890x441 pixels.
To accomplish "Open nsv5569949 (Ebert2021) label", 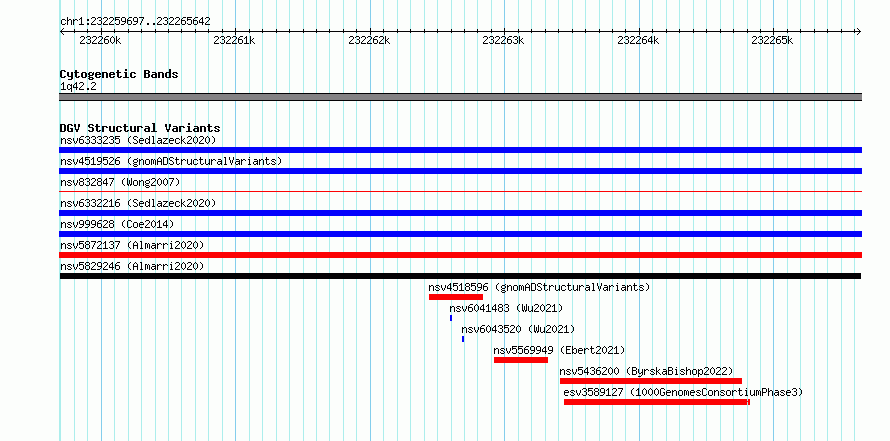I will (559, 350).
